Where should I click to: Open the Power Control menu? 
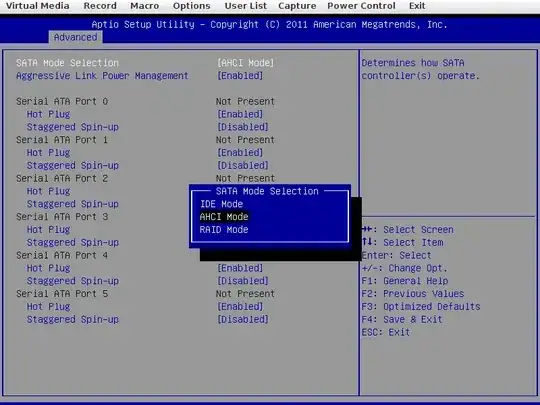361,6
